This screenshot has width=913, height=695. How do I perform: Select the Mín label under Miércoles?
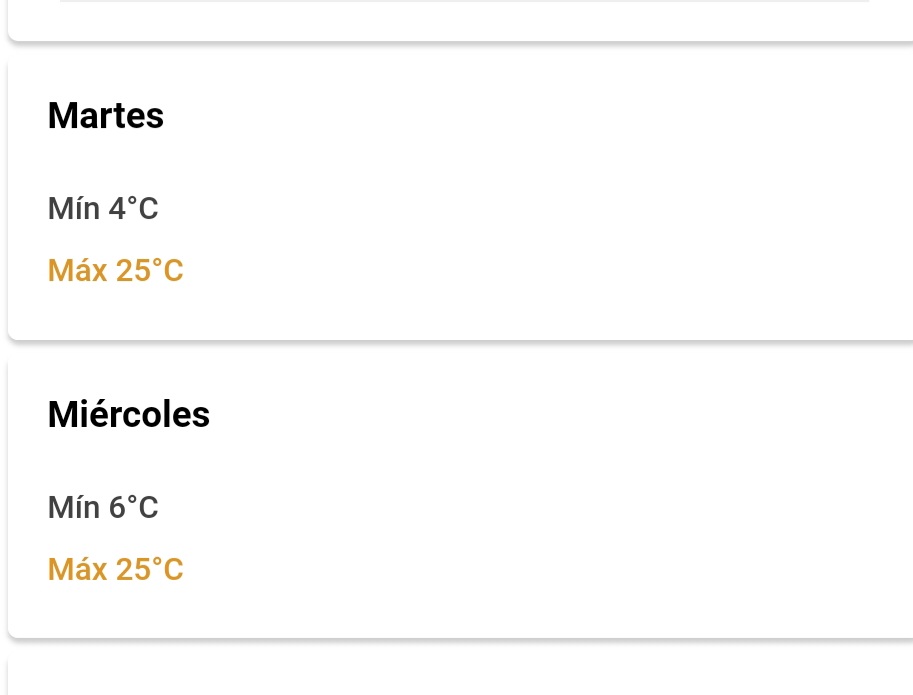[x=74, y=508]
